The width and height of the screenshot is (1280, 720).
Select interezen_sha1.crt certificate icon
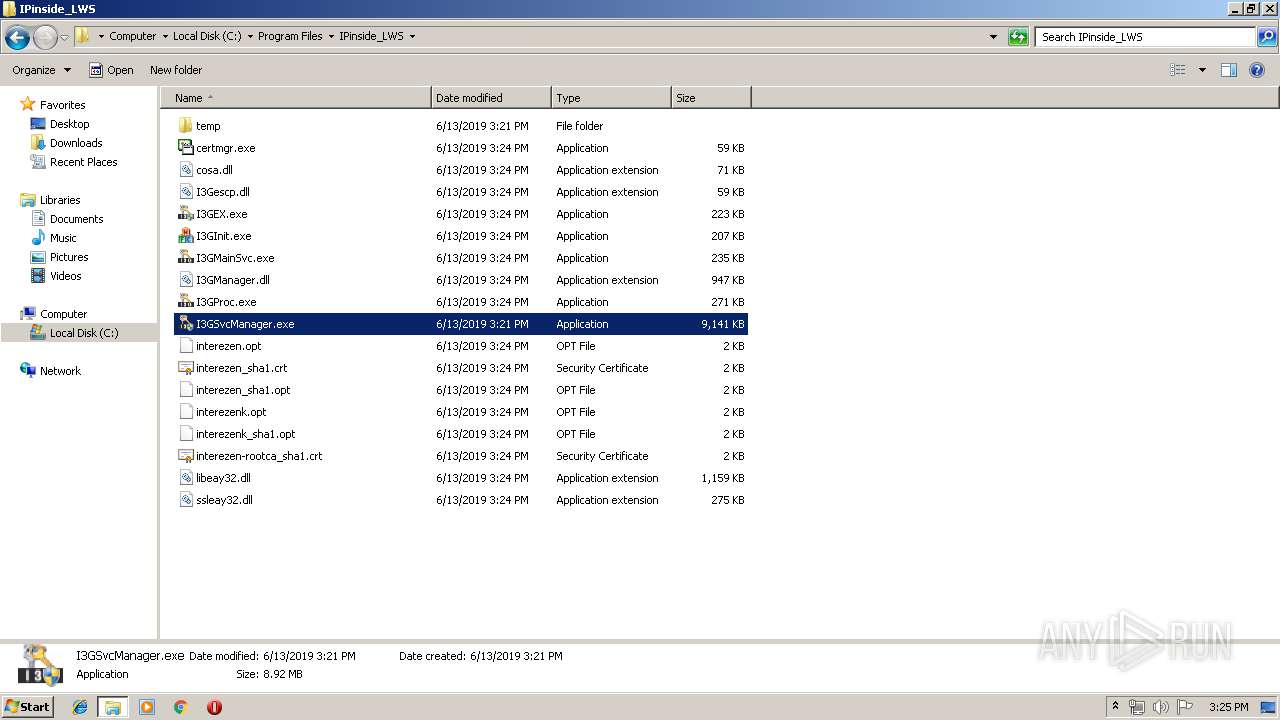185,368
